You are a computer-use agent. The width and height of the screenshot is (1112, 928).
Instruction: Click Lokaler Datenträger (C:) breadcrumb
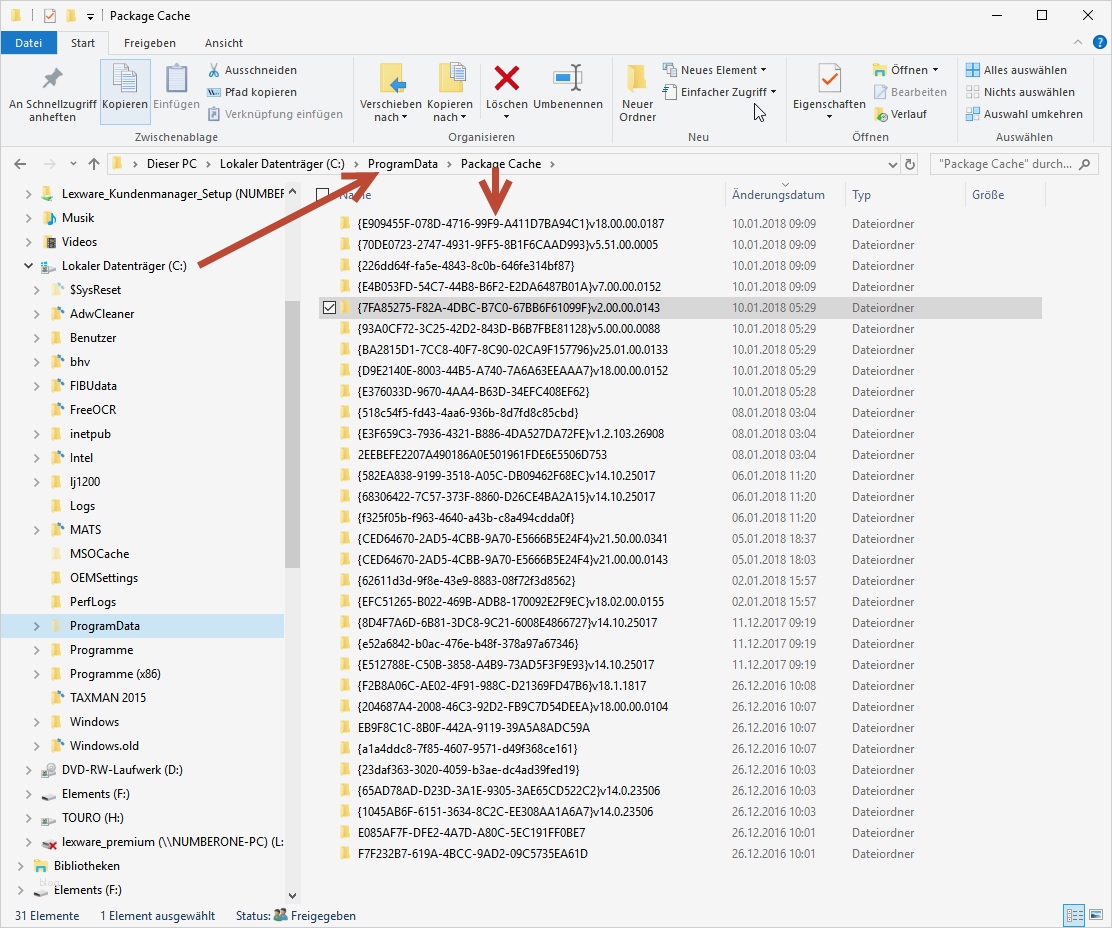(282, 164)
